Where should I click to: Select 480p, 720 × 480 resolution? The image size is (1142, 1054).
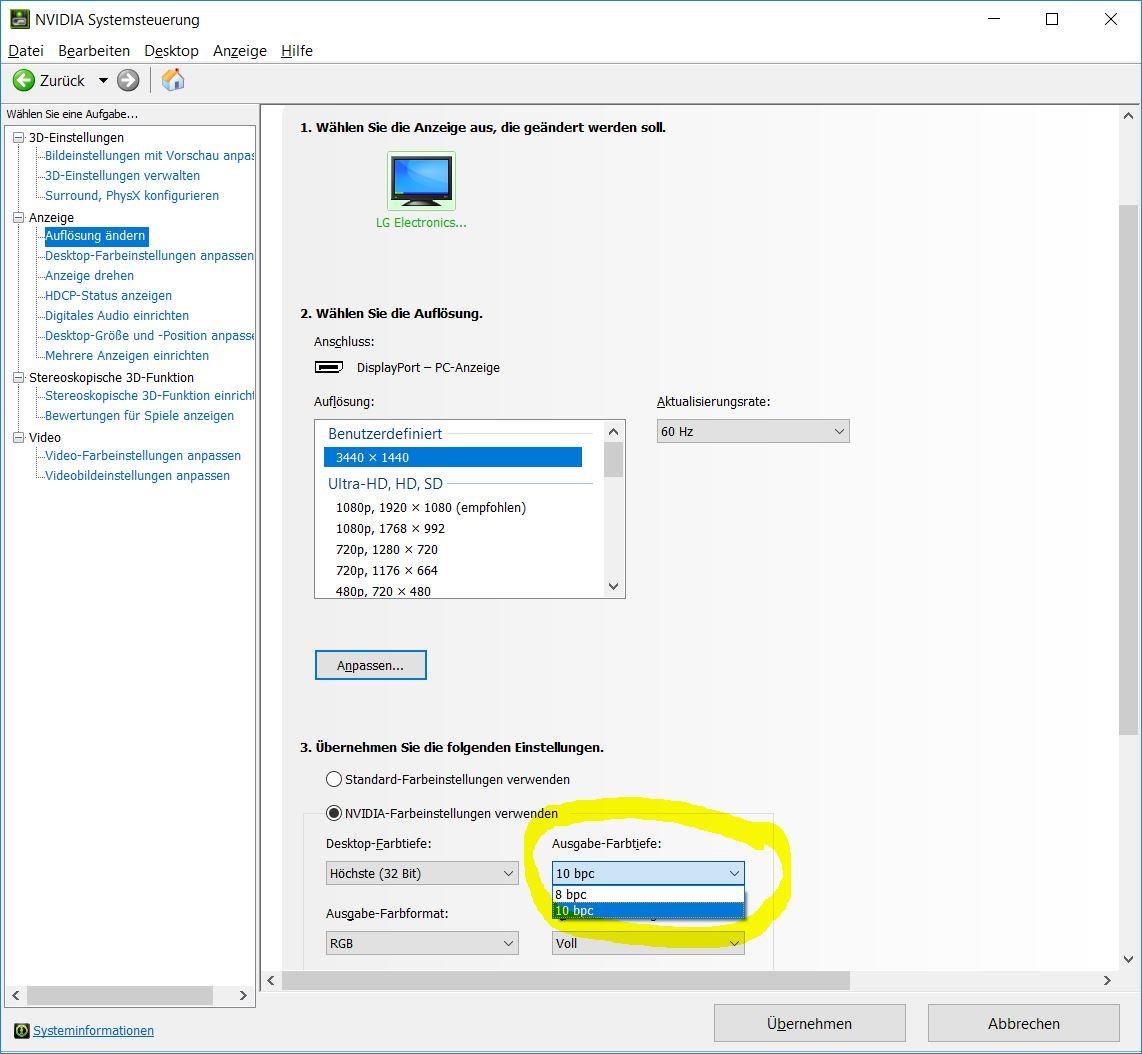(383, 591)
